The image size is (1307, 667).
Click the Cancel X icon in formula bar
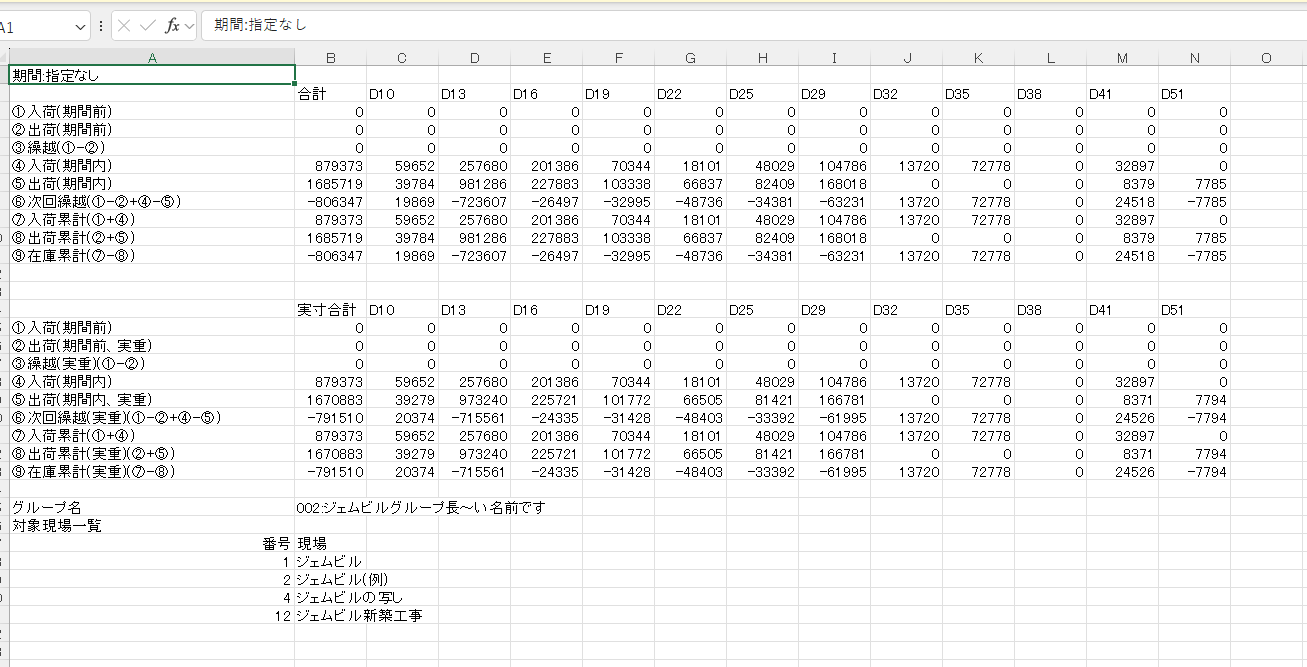(x=124, y=25)
